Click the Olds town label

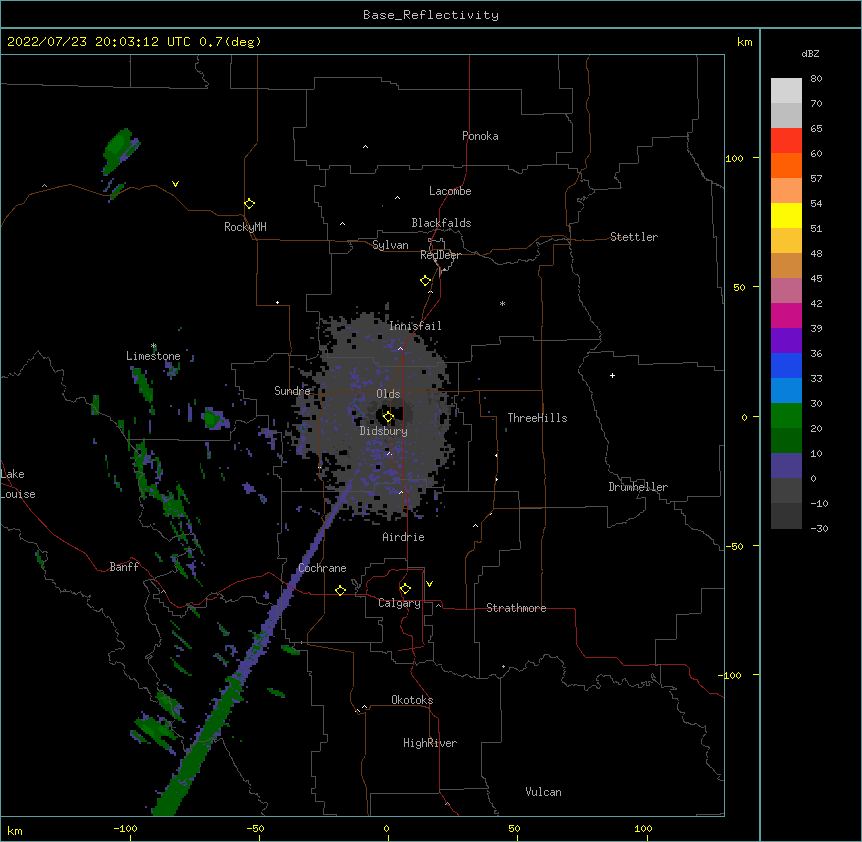(388, 394)
